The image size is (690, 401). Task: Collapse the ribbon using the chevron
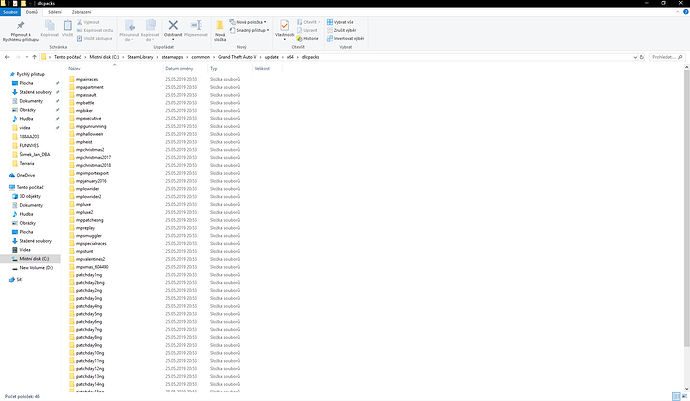coord(676,11)
